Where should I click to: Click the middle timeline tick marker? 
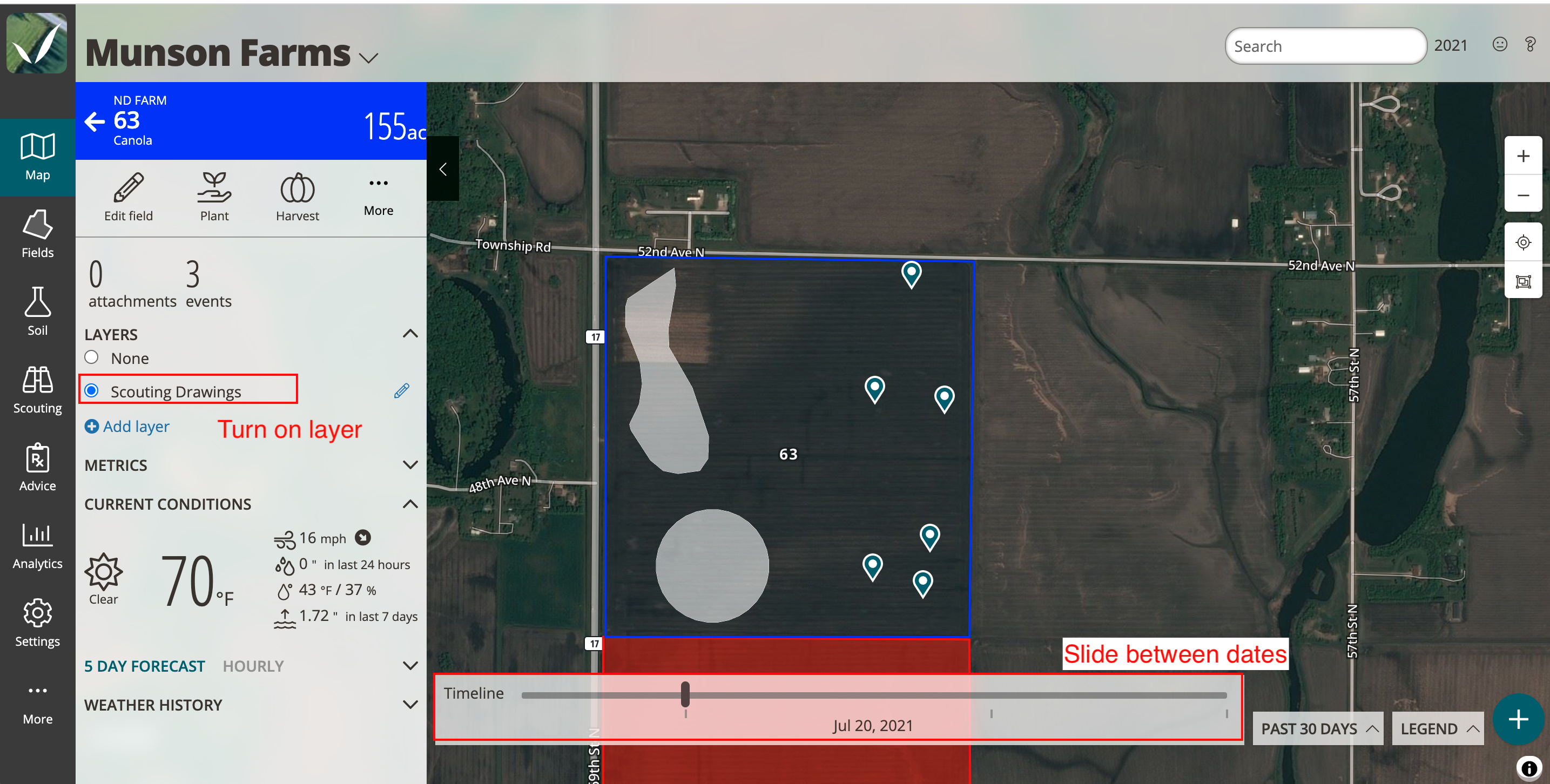991,714
